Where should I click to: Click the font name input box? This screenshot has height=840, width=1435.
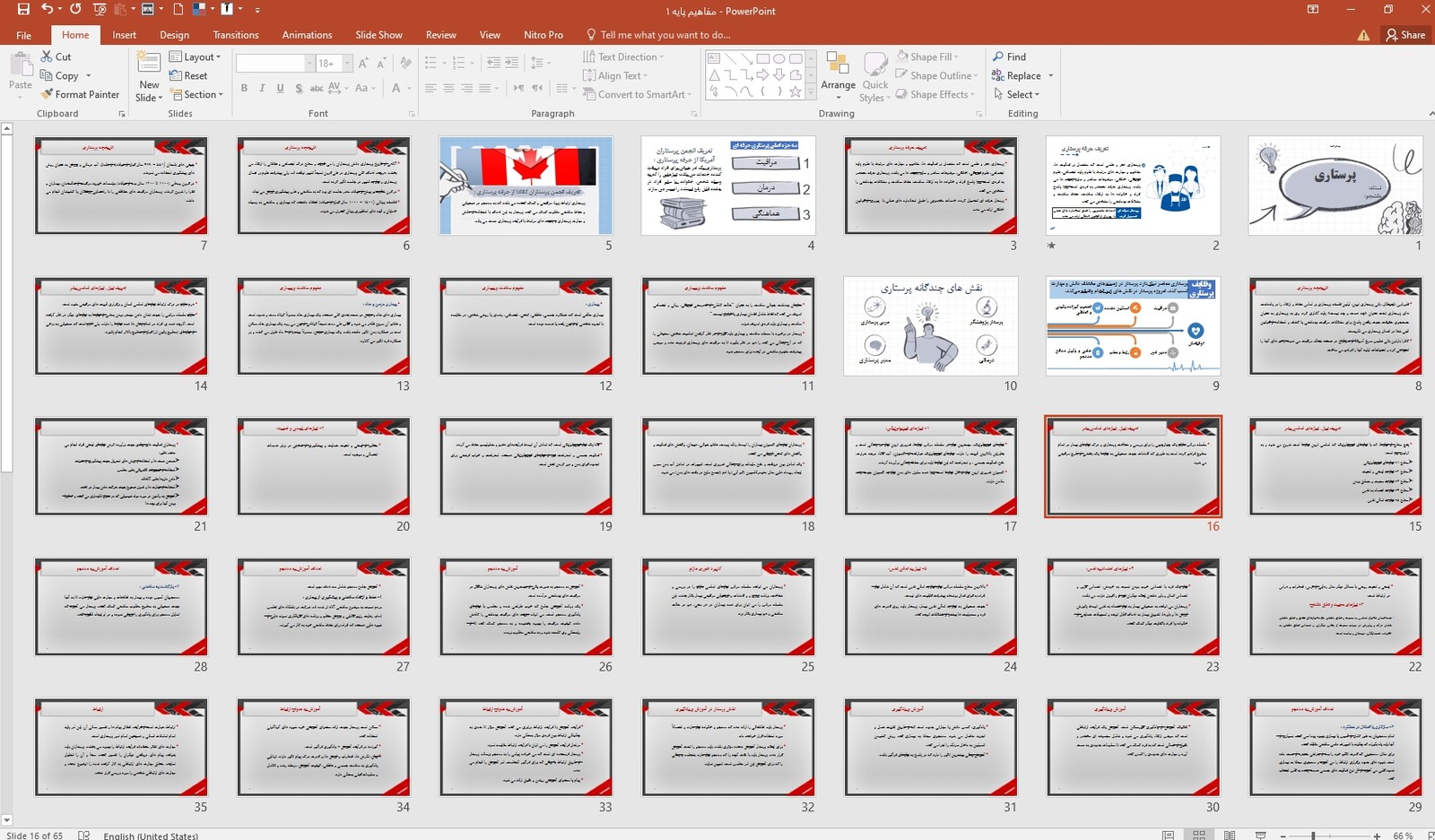(270, 63)
